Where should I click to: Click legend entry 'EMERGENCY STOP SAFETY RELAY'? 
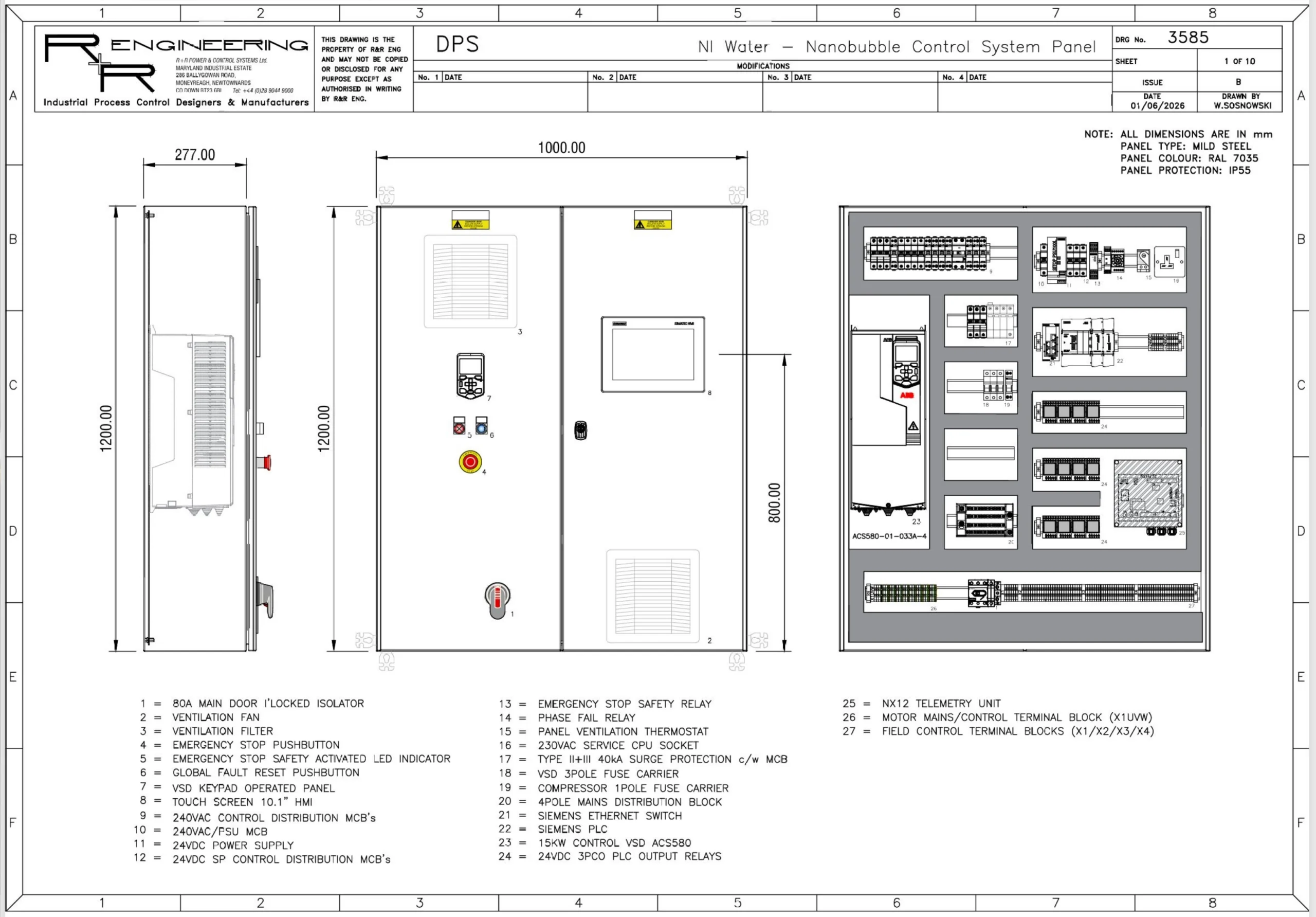point(624,704)
